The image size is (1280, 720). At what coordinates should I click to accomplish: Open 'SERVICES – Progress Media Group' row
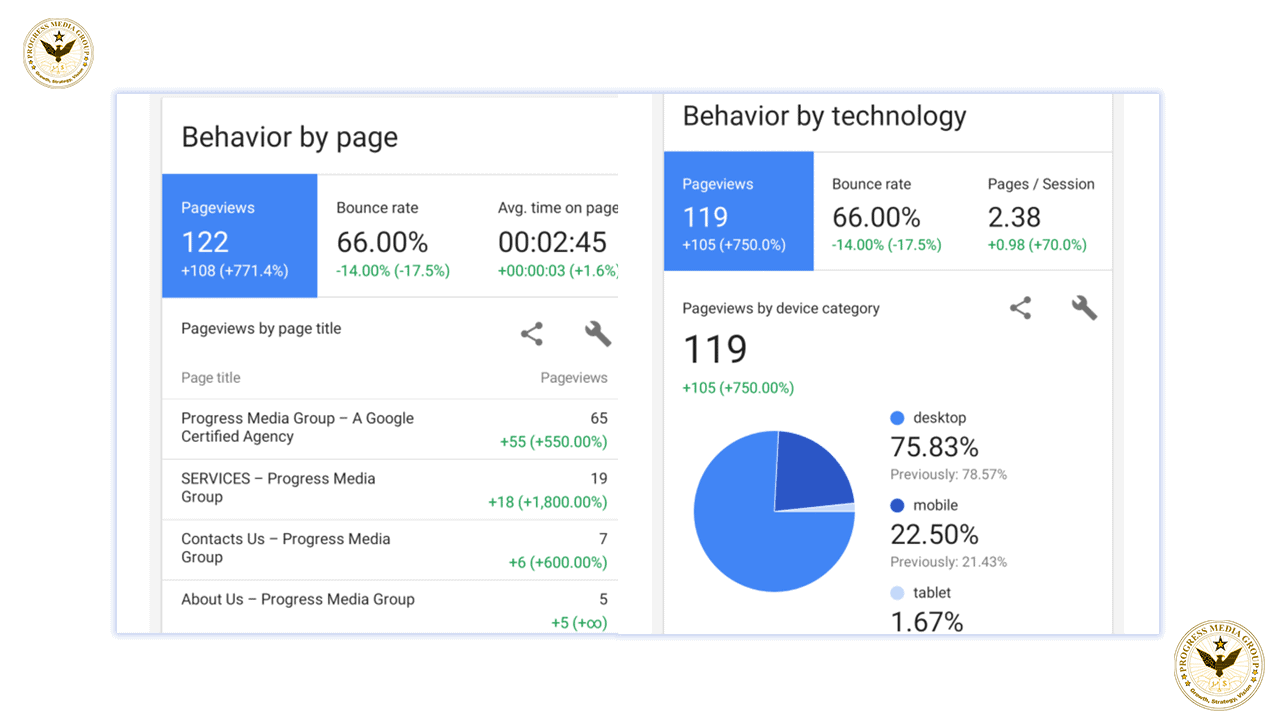click(390, 490)
